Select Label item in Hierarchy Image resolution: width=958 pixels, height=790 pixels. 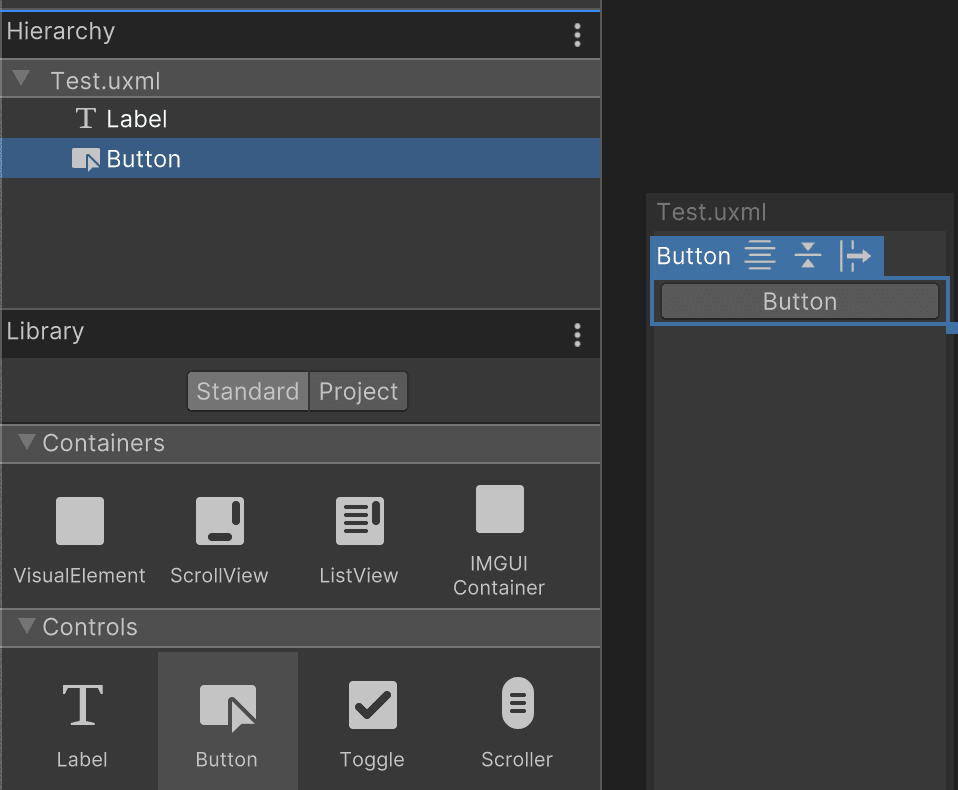click(x=136, y=119)
